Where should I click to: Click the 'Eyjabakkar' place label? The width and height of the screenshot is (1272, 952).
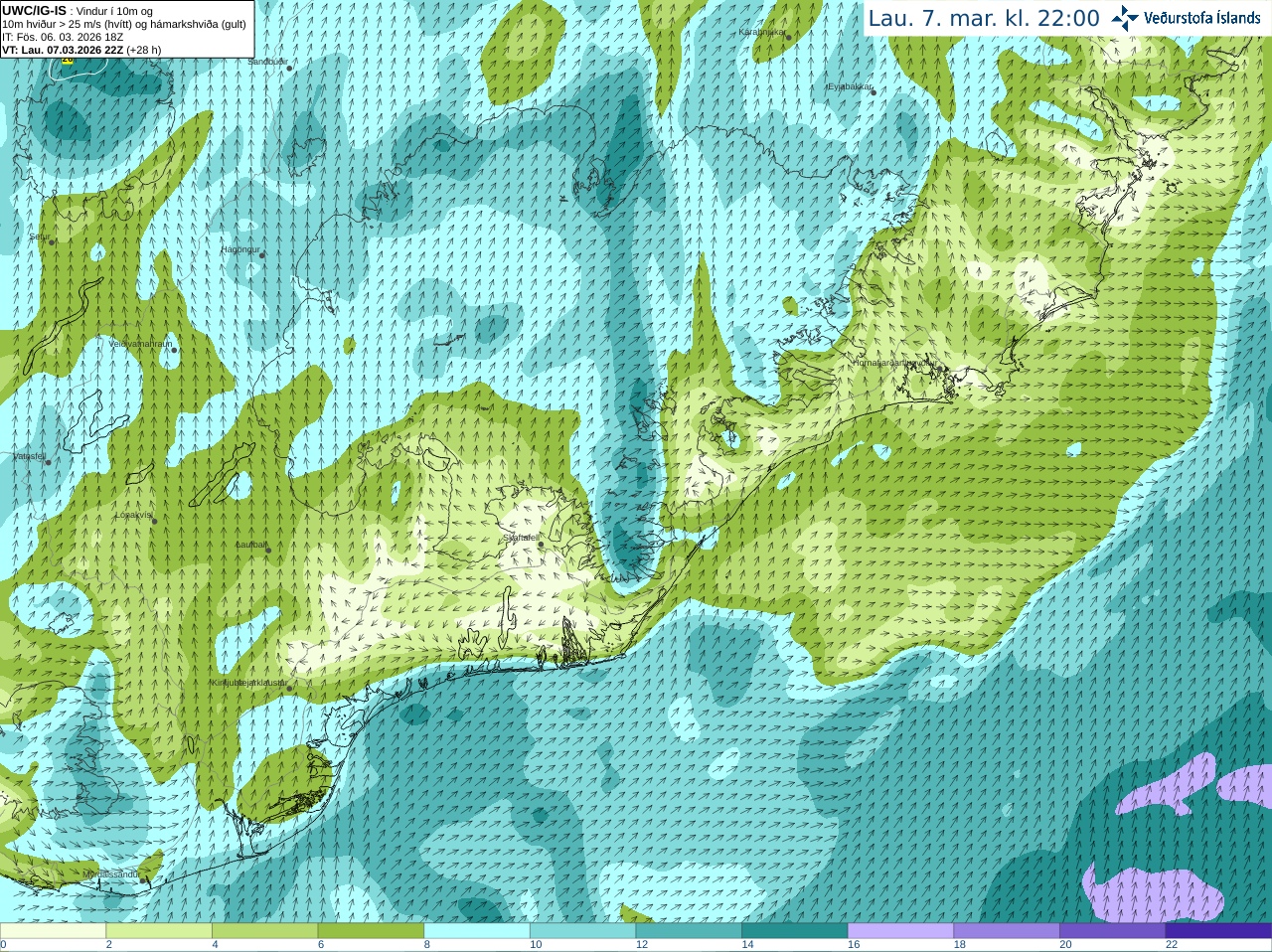click(x=848, y=86)
